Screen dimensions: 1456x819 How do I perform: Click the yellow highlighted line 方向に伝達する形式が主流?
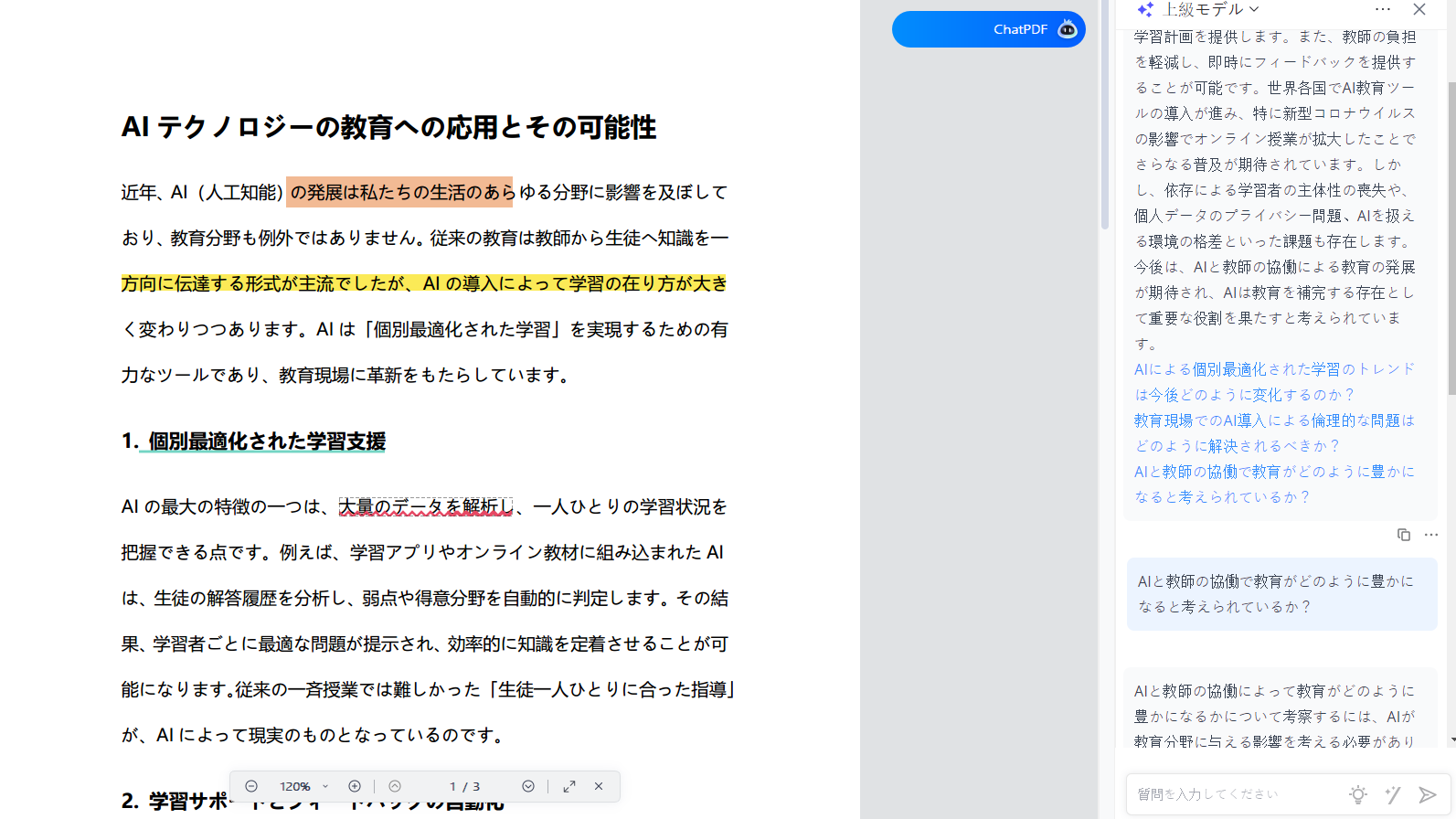click(x=424, y=283)
